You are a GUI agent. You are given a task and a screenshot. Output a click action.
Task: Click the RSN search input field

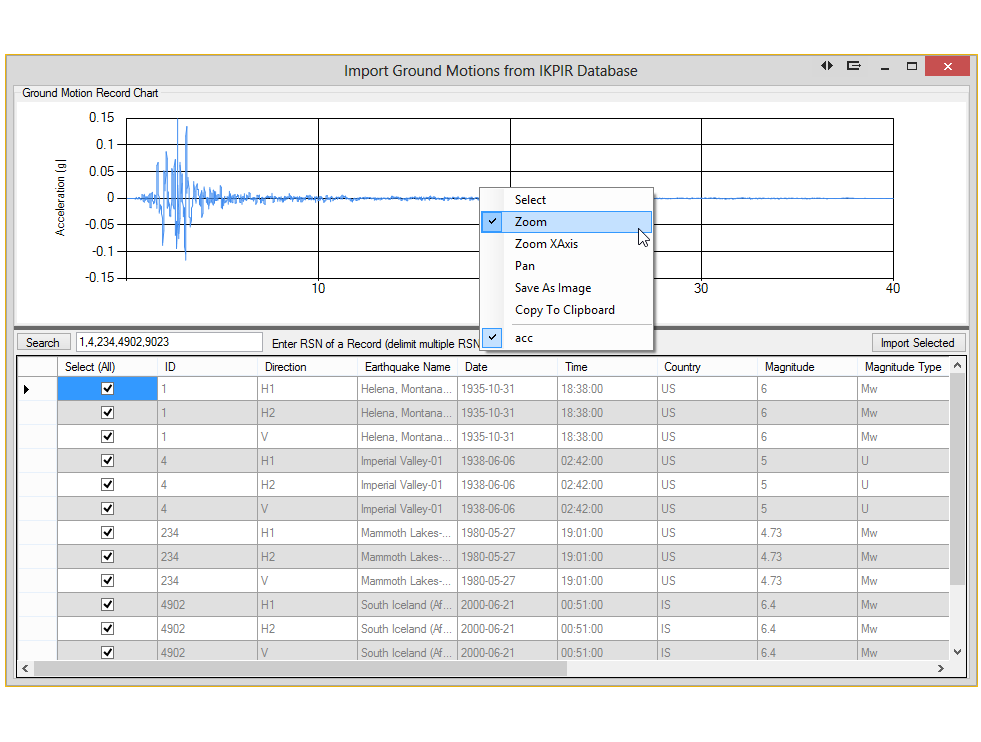coord(168,342)
